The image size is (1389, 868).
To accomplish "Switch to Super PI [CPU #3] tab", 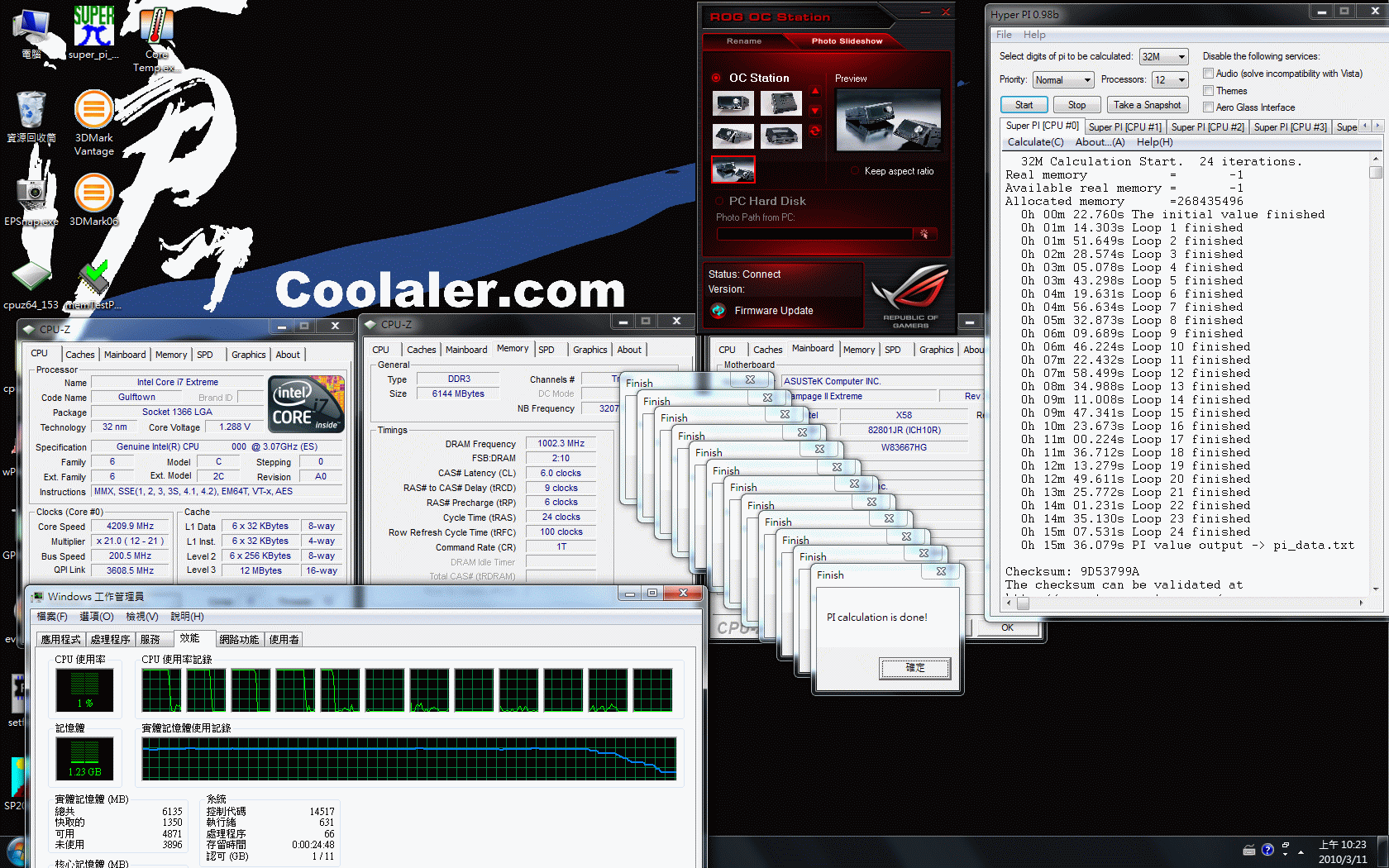I will click(1290, 127).
